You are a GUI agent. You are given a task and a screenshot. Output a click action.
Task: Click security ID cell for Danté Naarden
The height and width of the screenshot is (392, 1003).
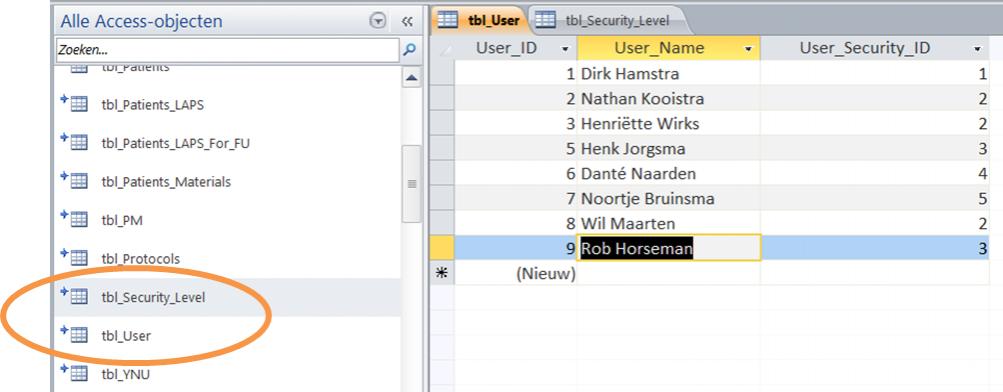(874, 173)
